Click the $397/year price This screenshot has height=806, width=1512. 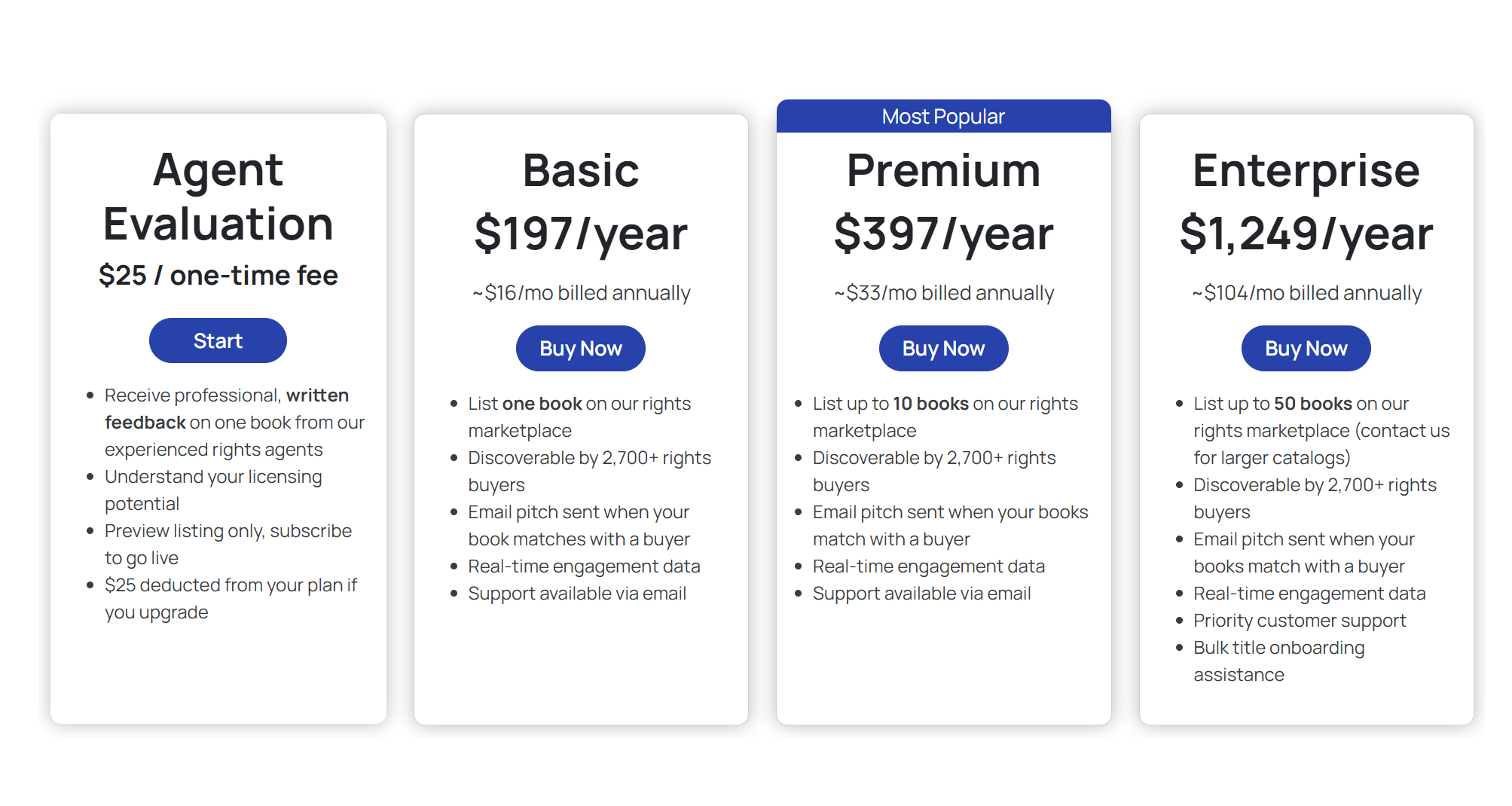click(943, 234)
